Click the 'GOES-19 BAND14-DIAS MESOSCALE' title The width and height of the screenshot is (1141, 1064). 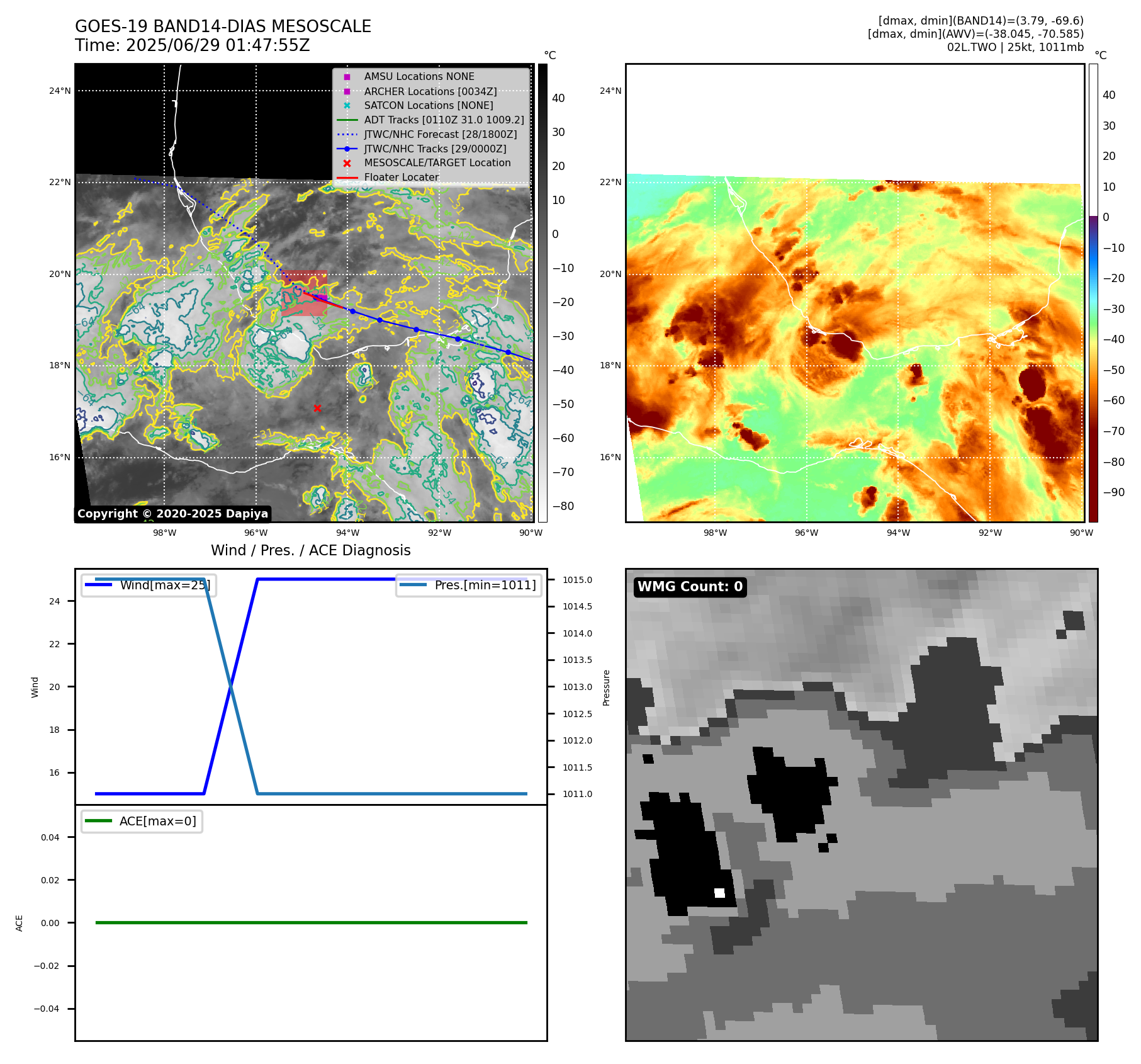tap(223, 26)
